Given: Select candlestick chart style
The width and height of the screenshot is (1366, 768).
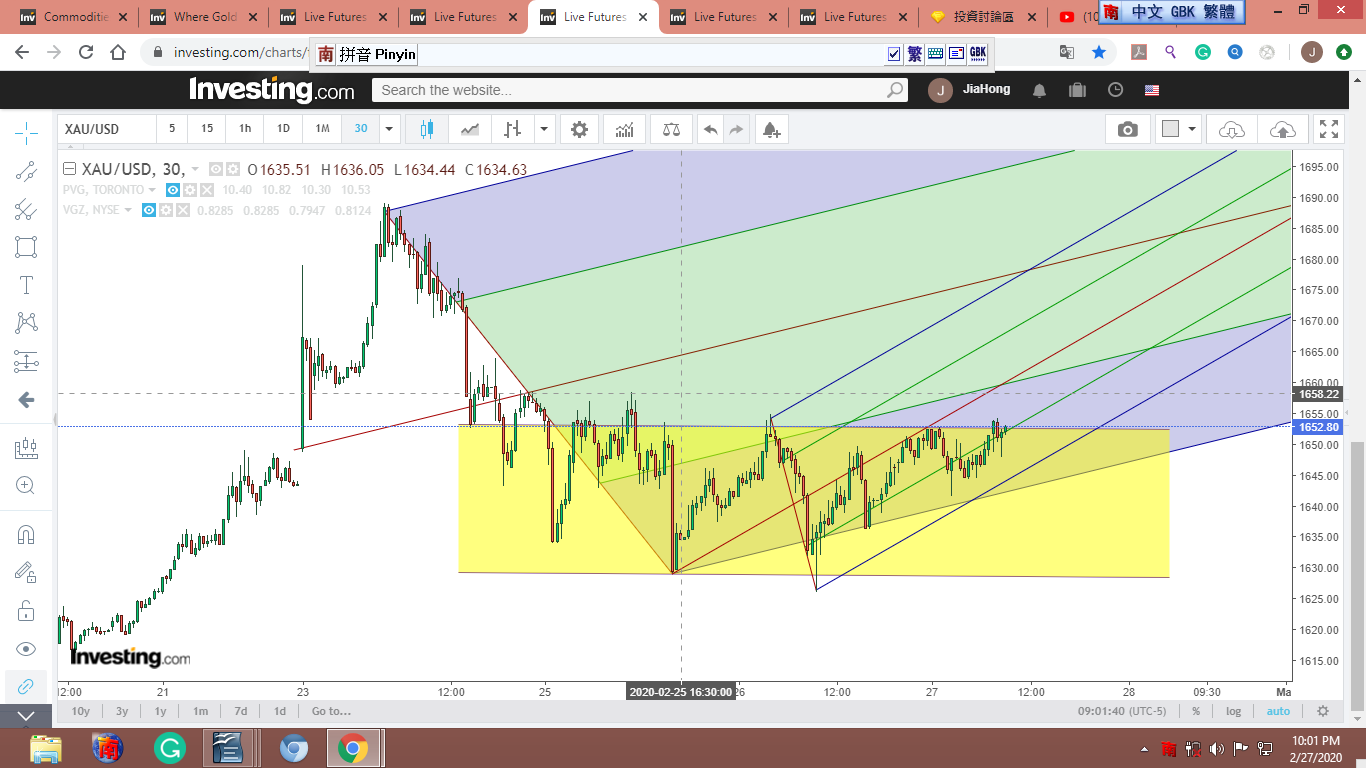Looking at the screenshot, I should pos(427,129).
